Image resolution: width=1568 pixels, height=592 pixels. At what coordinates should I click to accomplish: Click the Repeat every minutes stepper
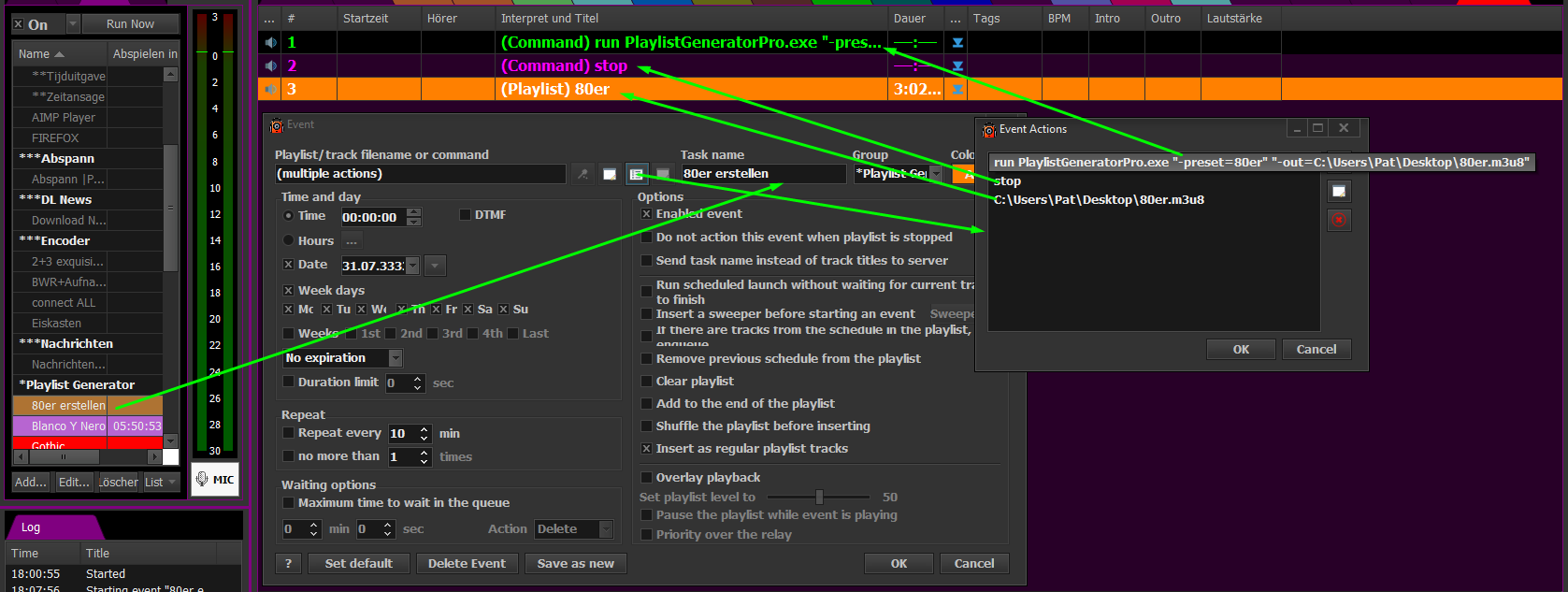coord(424,434)
